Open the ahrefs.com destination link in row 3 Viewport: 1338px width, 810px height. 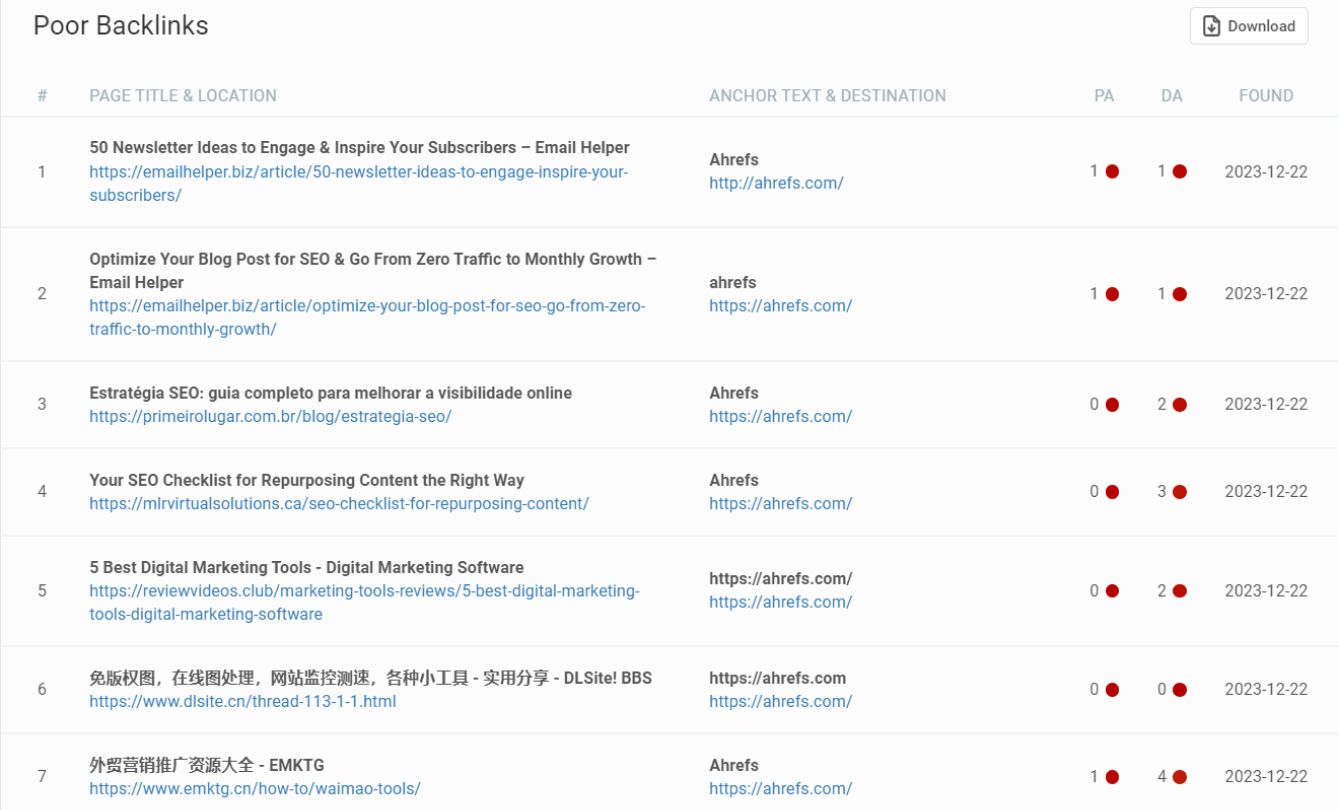pos(781,417)
